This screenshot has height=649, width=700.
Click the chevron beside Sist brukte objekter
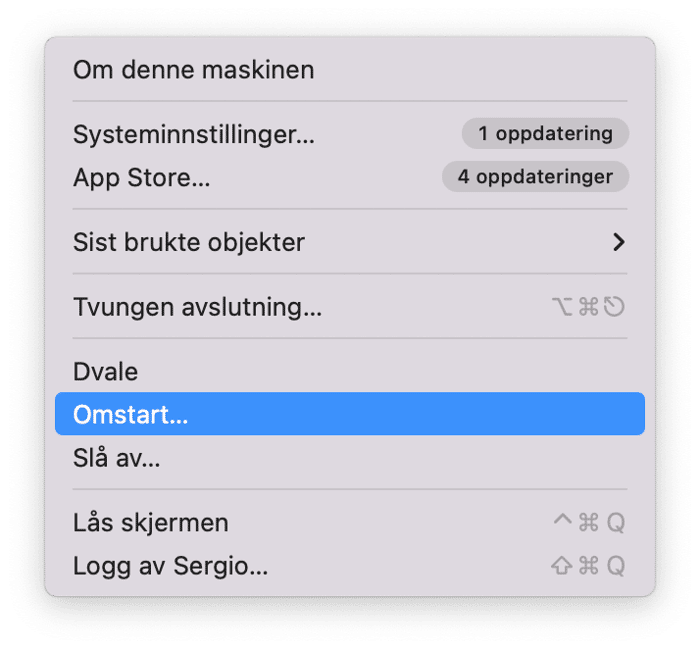pyautogui.click(x=619, y=242)
